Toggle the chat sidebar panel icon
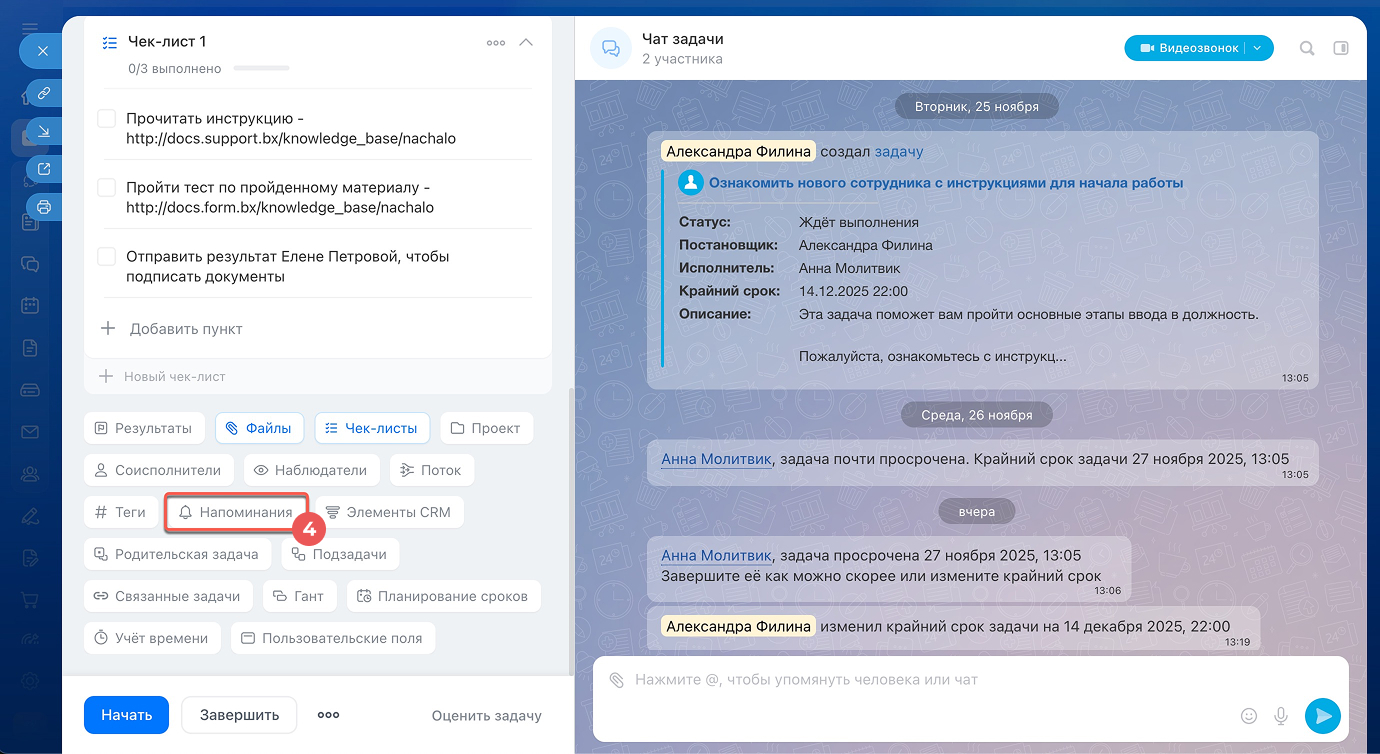The image size is (1380, 754). (x=1341, y=48)
